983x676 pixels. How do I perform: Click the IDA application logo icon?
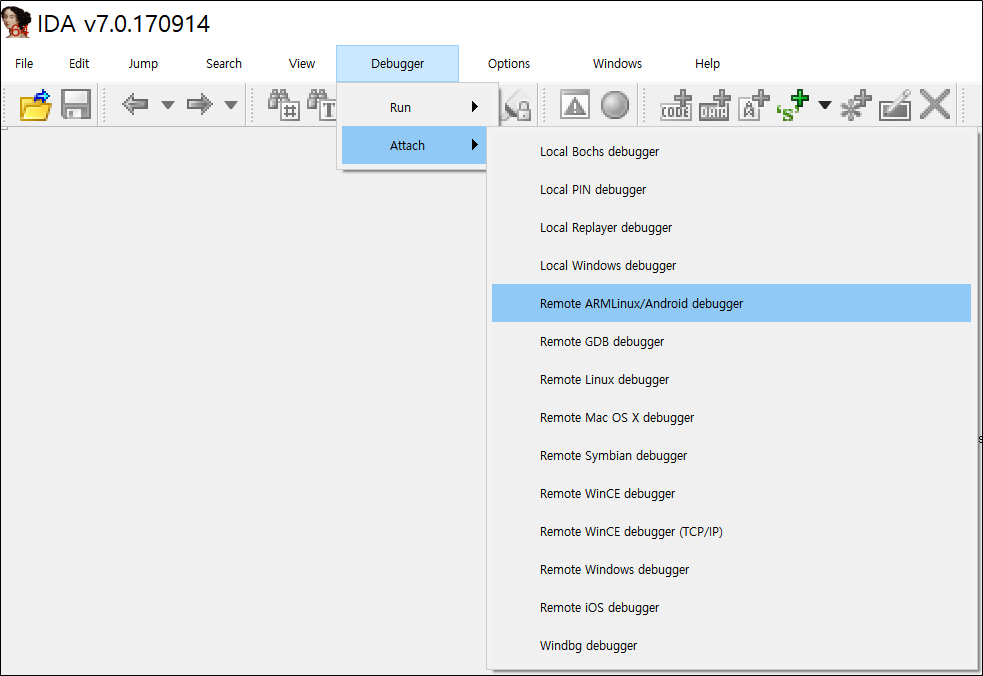pos(16,23)
